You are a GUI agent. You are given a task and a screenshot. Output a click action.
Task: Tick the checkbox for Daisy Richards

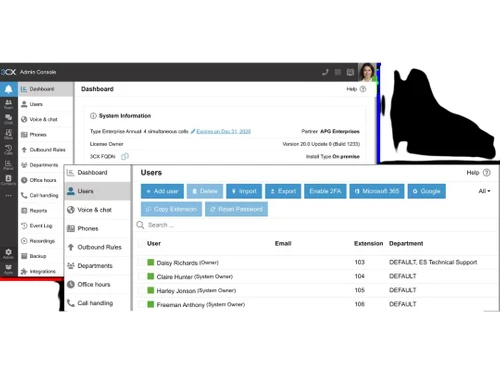pyautogui.click(x=142, y=262)
